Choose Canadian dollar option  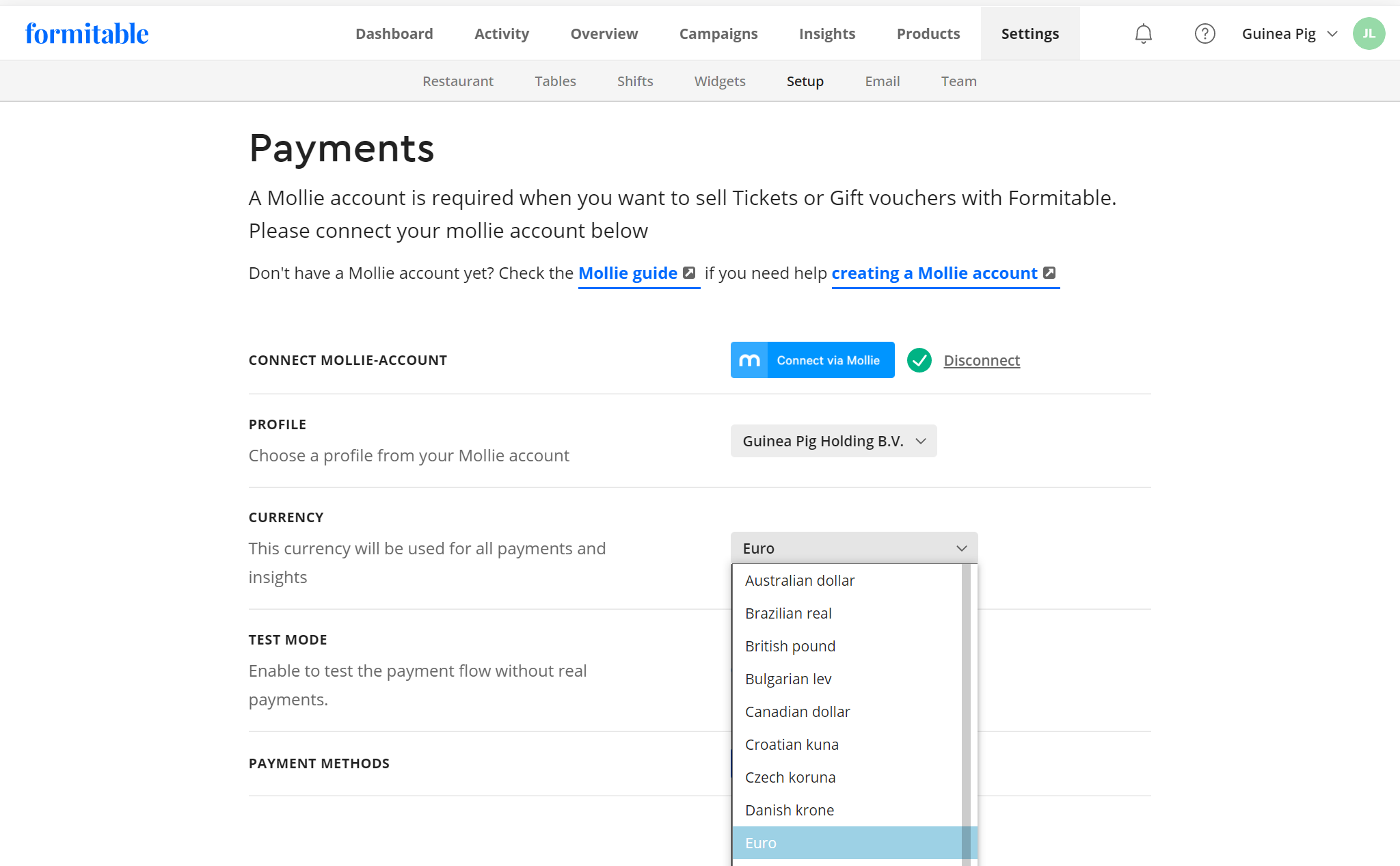pyautogui.click(x=797, y=712)
